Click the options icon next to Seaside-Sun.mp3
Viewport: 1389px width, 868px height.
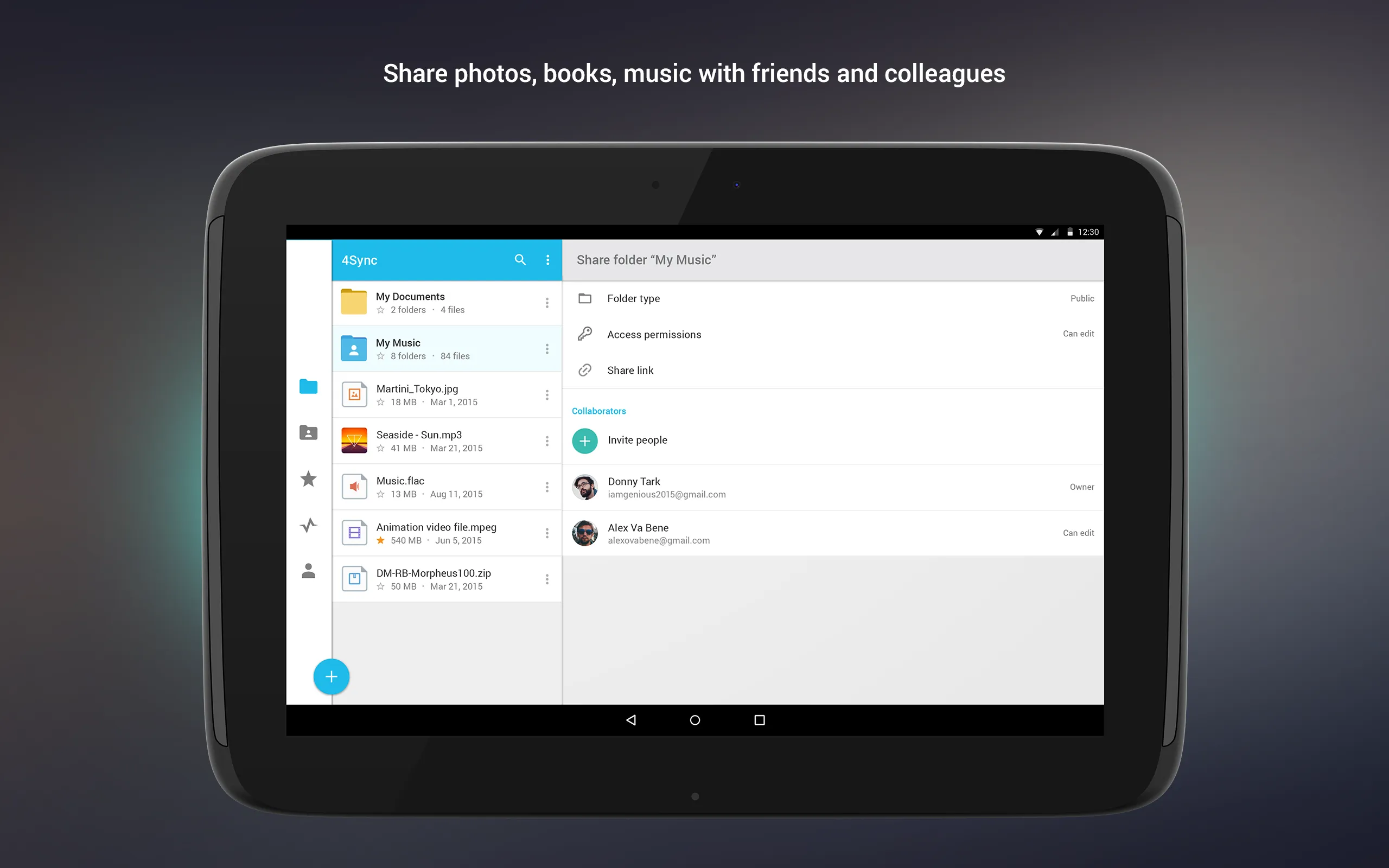click(x=547, y=440)
